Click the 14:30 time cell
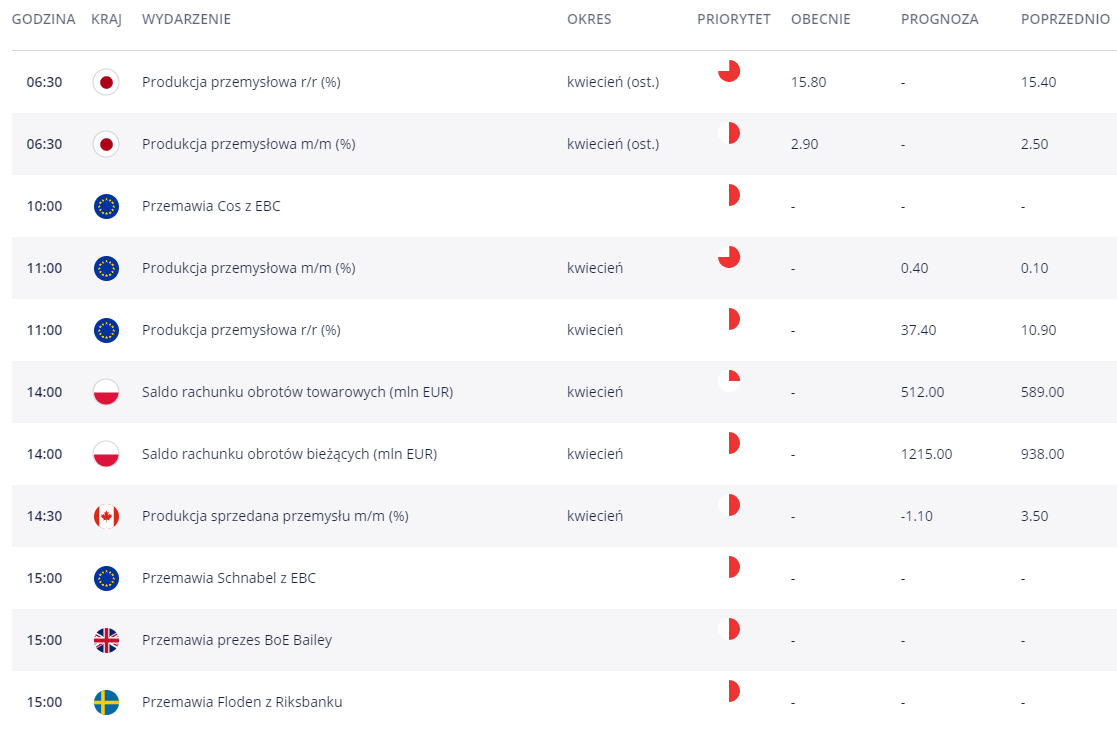Screen dimensions: 1117x736 pyautogui.click(x=44, y=516)
